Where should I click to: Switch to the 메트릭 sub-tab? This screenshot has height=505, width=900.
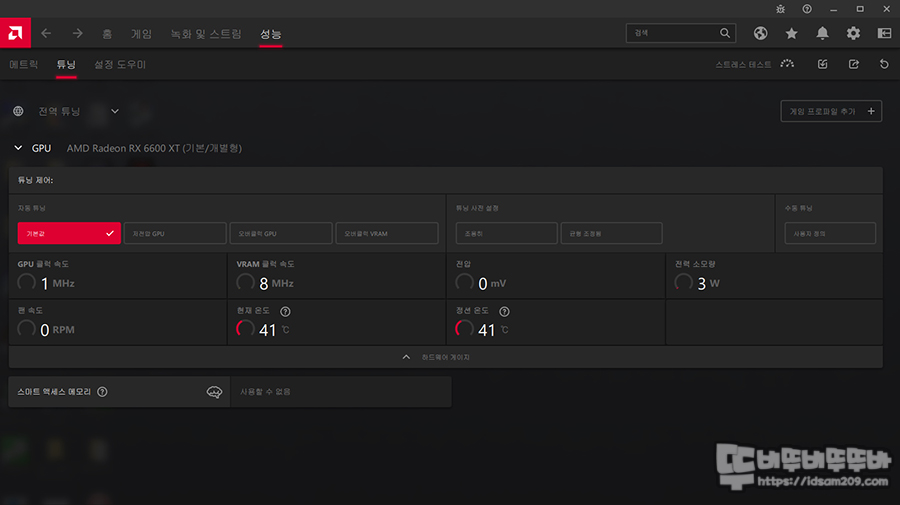pos(24,64)
